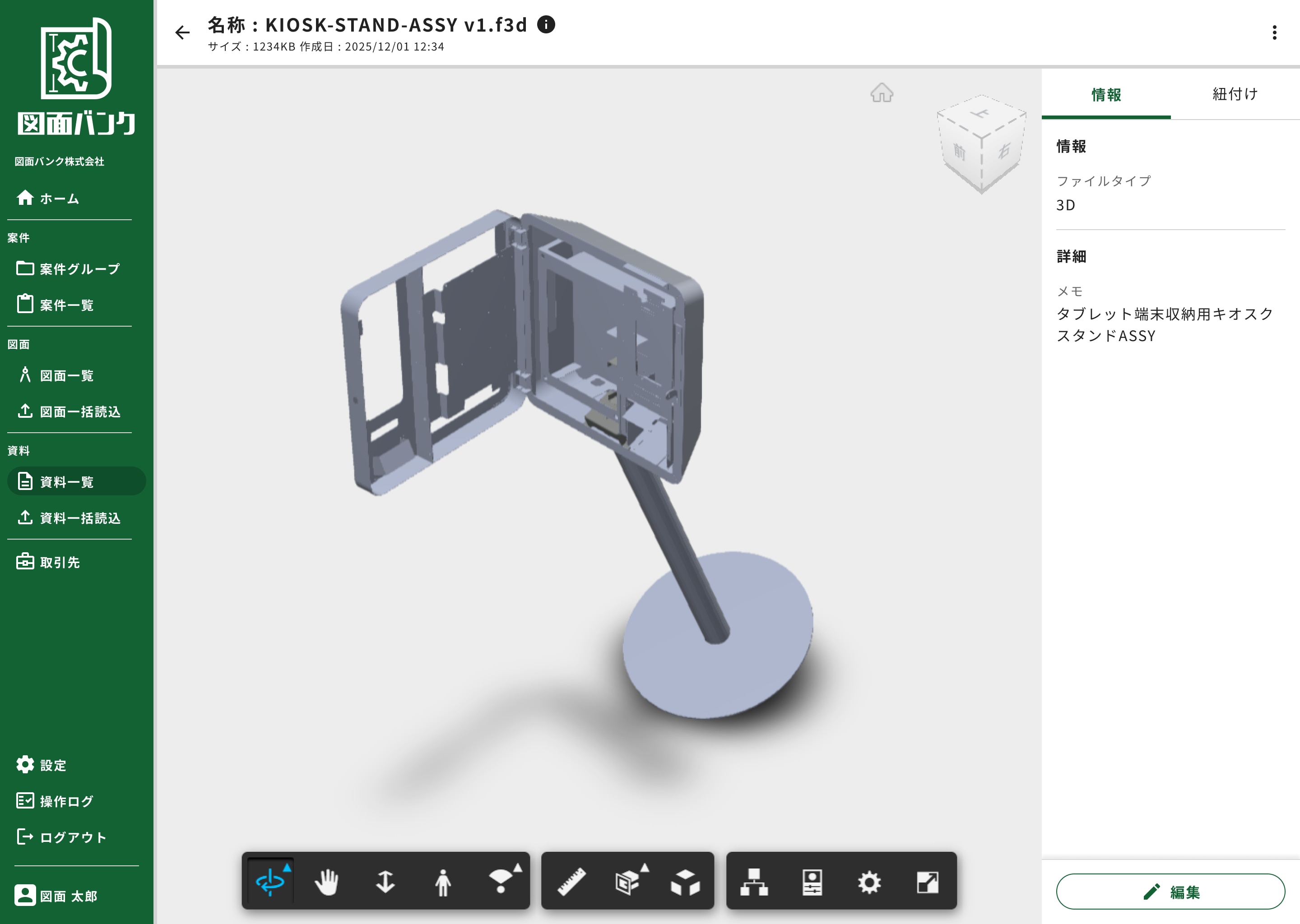Open the Model browser tree panel

[x=754, y=882]
